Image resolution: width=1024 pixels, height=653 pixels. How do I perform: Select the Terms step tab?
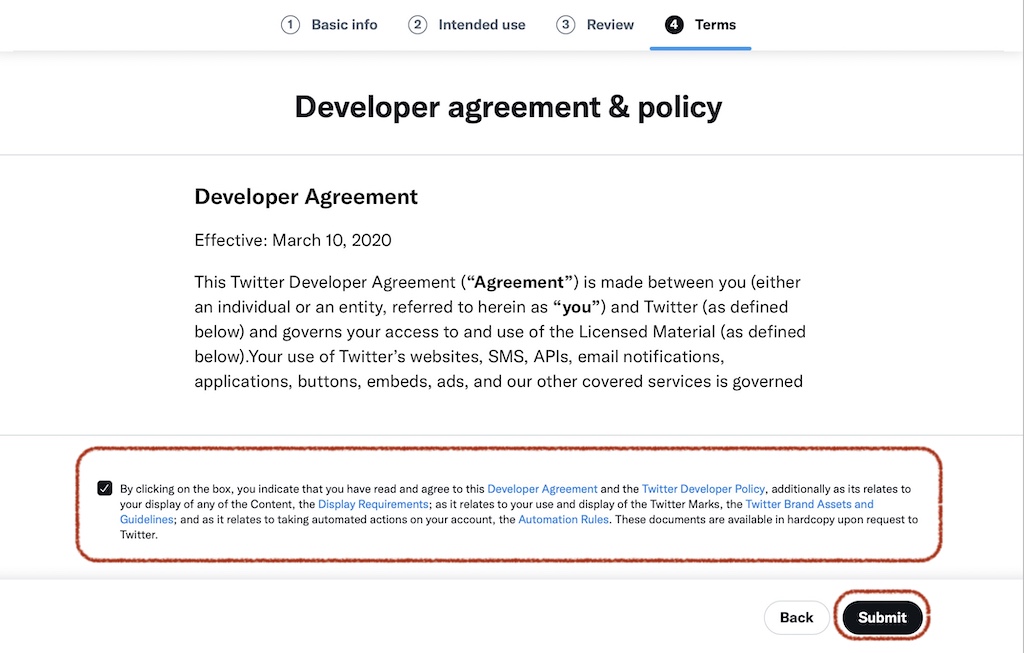(700, 25)
